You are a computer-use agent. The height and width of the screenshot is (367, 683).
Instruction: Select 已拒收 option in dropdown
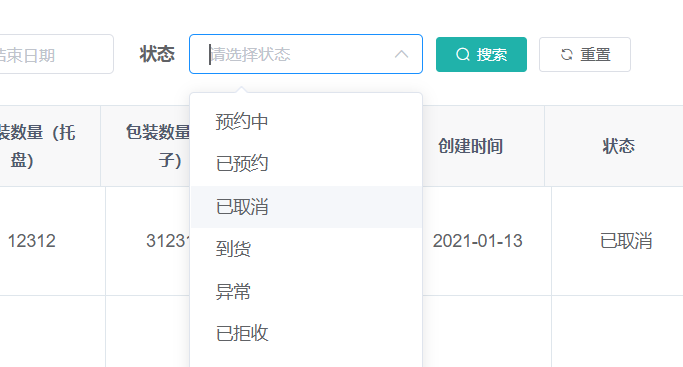306,334
